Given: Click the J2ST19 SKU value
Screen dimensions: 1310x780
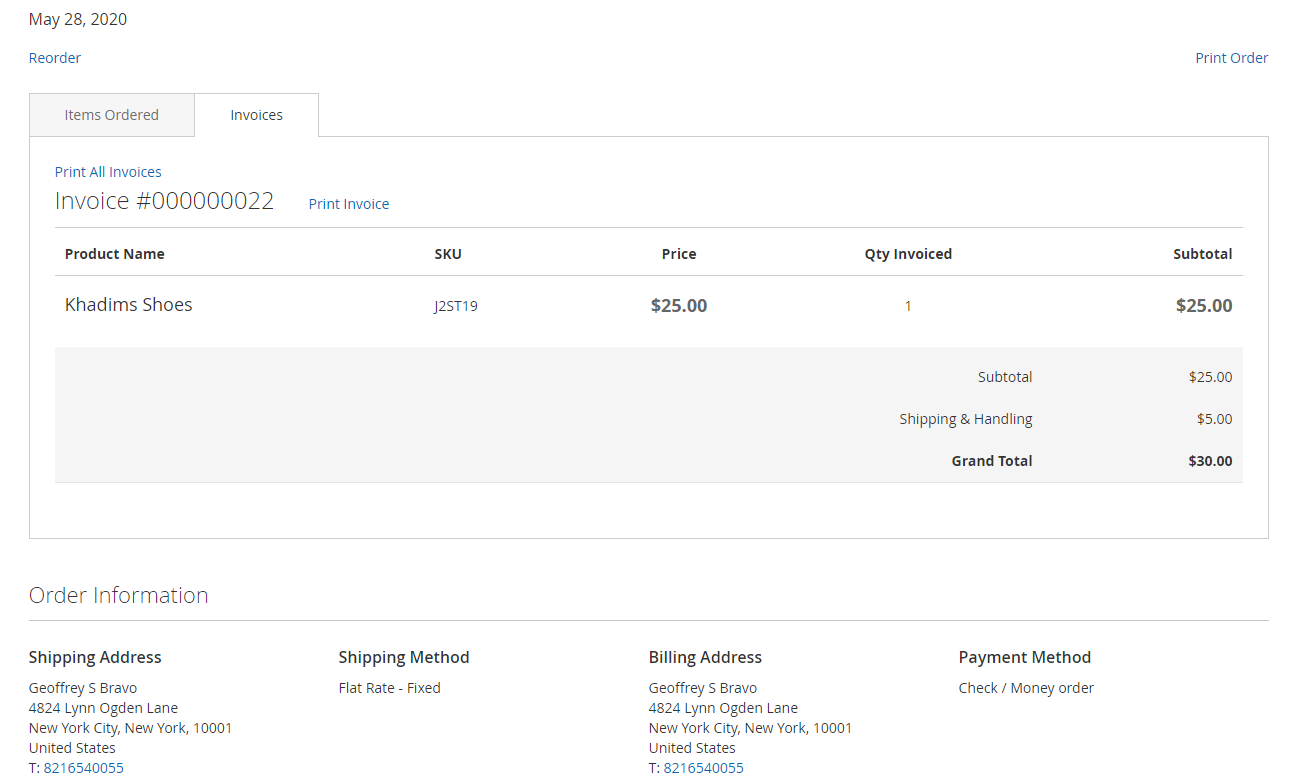Looking at the screenshot, I should [456, 306].
